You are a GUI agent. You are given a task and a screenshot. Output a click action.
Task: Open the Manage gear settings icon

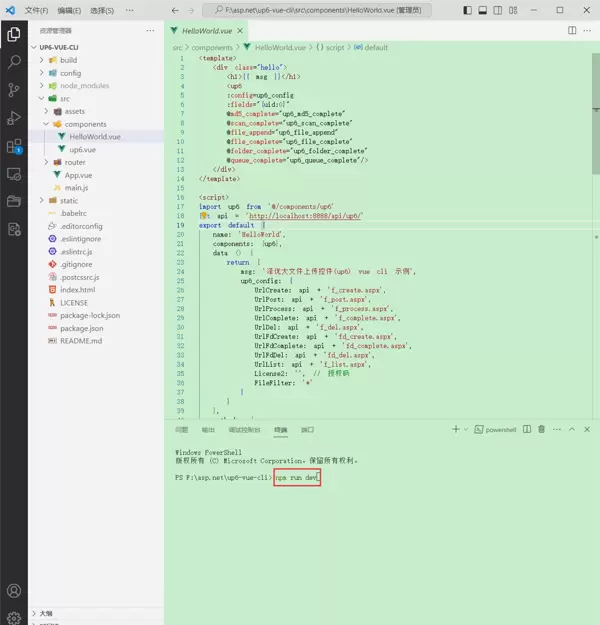pos(14,616)
